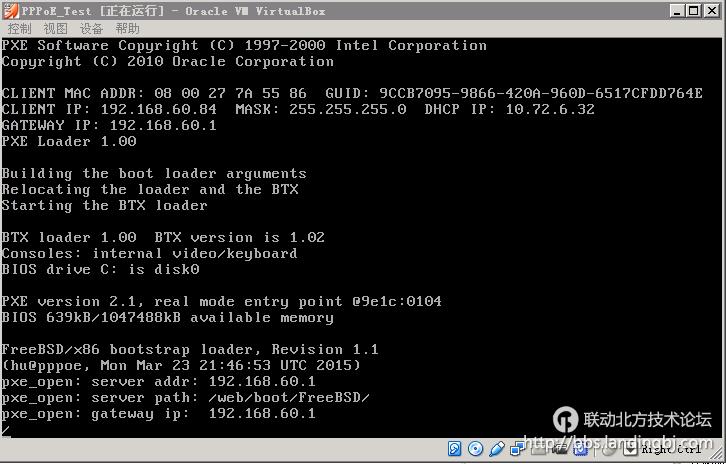This screenshot has height=464, width=726.
Task: Toggle the mouse integration status icon
Action: [x=605, y=449]
